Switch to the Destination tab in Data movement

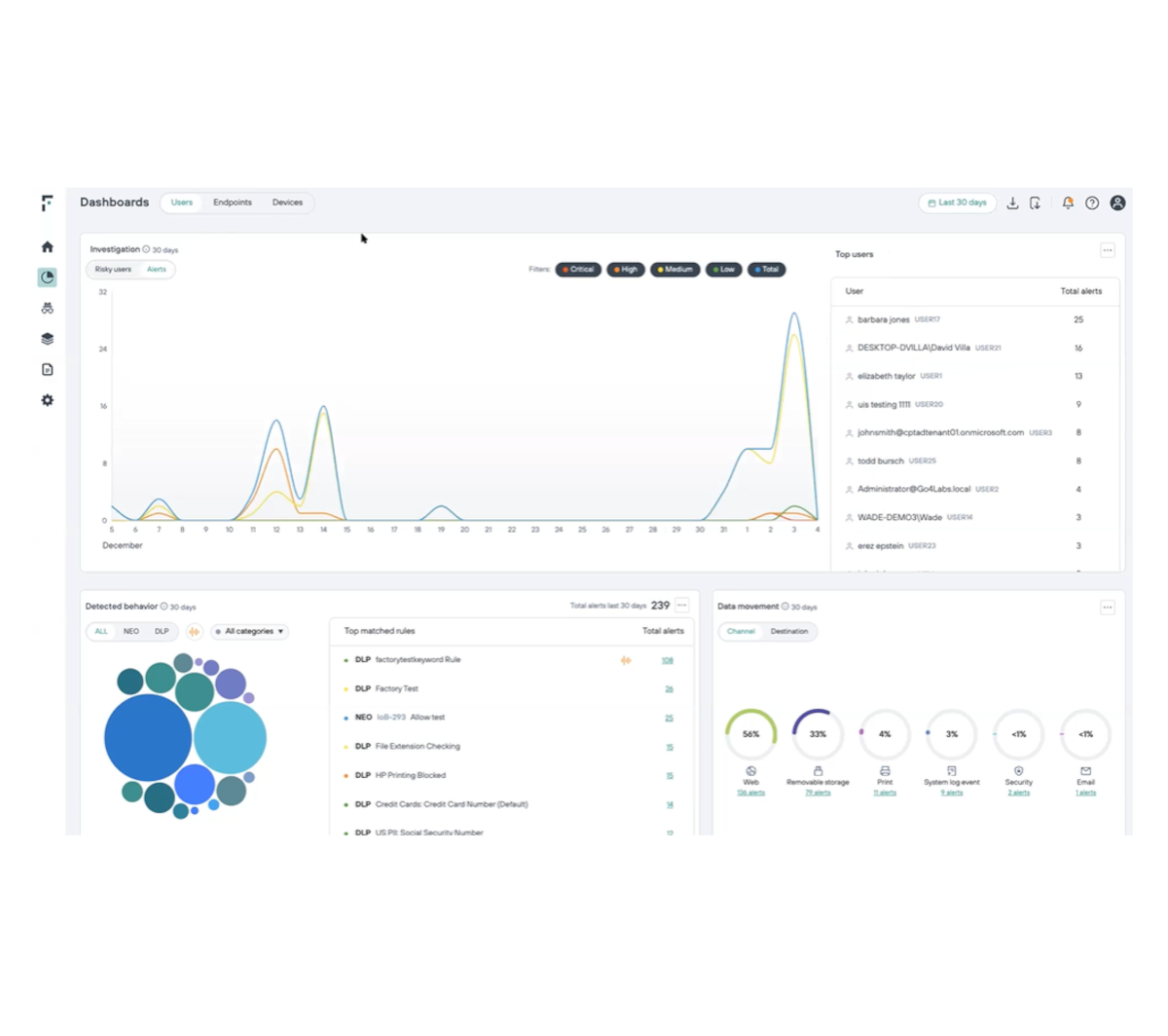point(789,632)
